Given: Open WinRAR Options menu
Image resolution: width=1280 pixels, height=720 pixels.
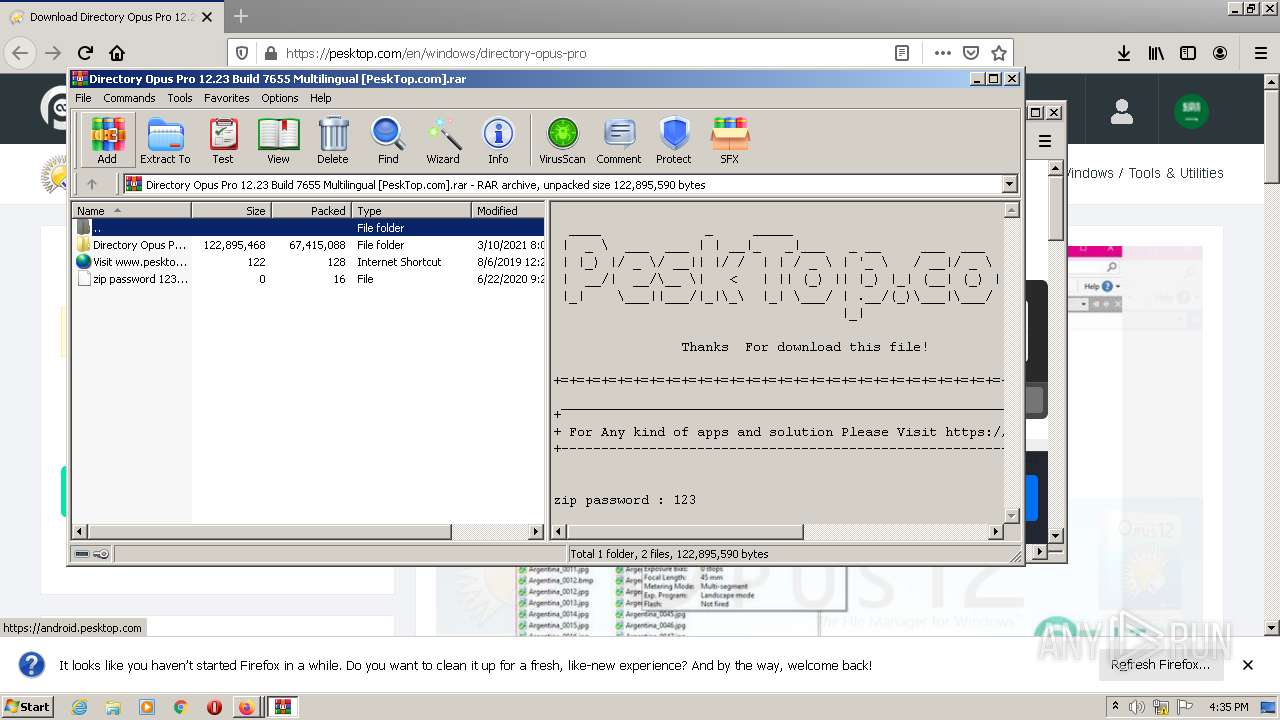Looking at the screenshot, I should click(x=280, y=98).
